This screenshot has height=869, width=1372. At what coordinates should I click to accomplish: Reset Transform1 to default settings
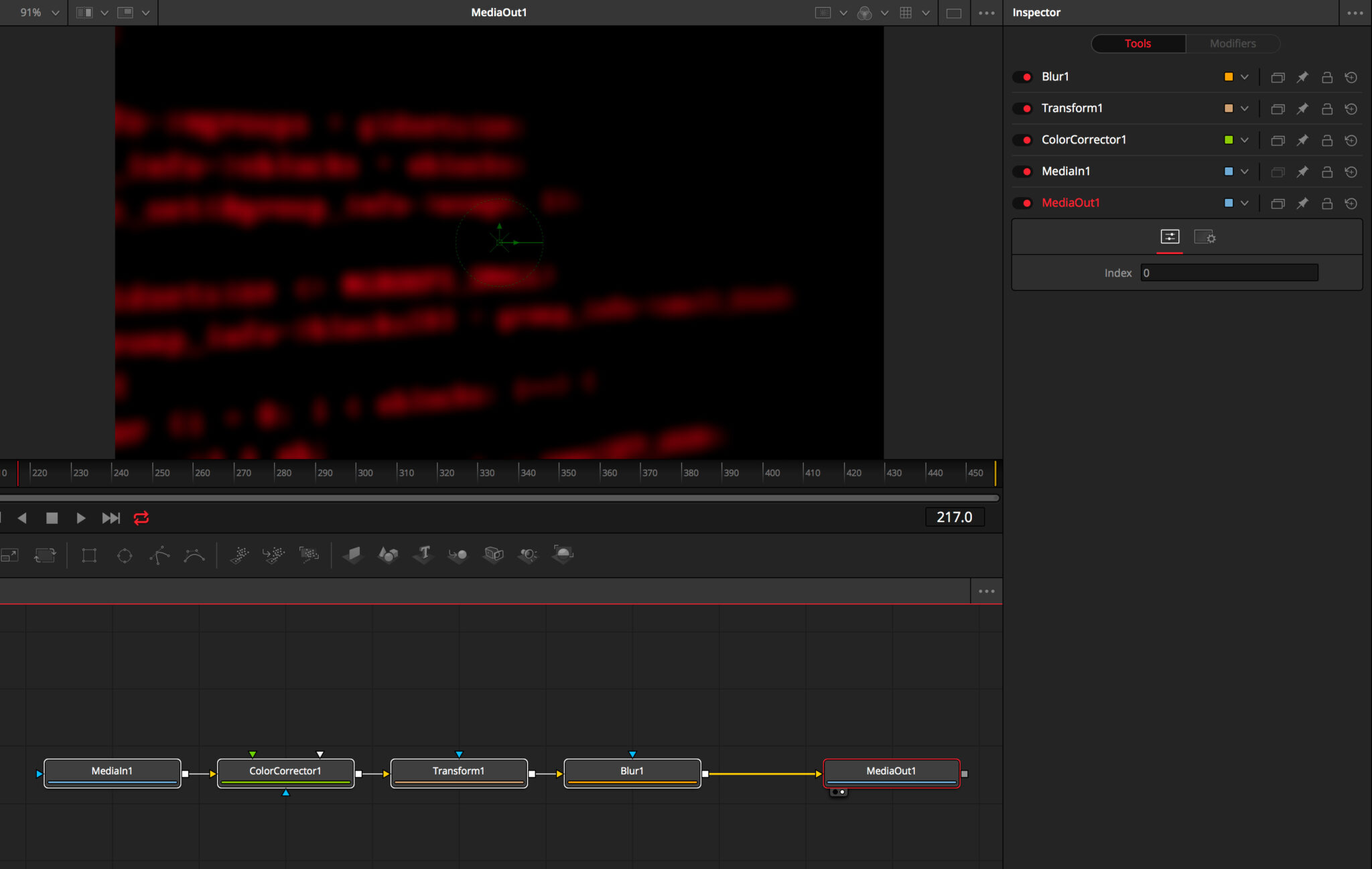pos(1351,109)
